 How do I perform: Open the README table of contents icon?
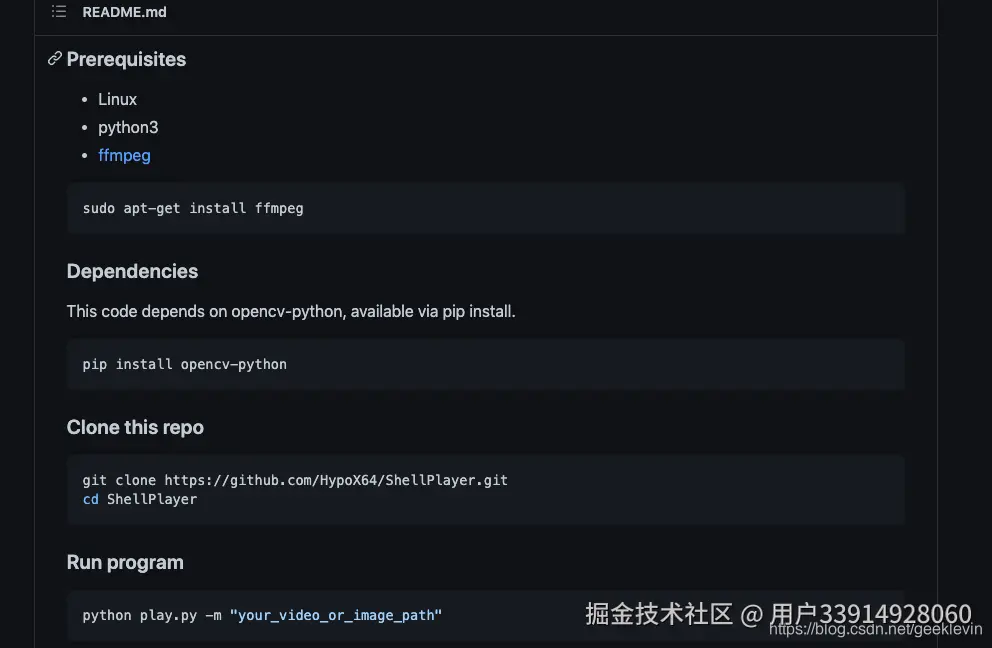click(x=59, y=11)
